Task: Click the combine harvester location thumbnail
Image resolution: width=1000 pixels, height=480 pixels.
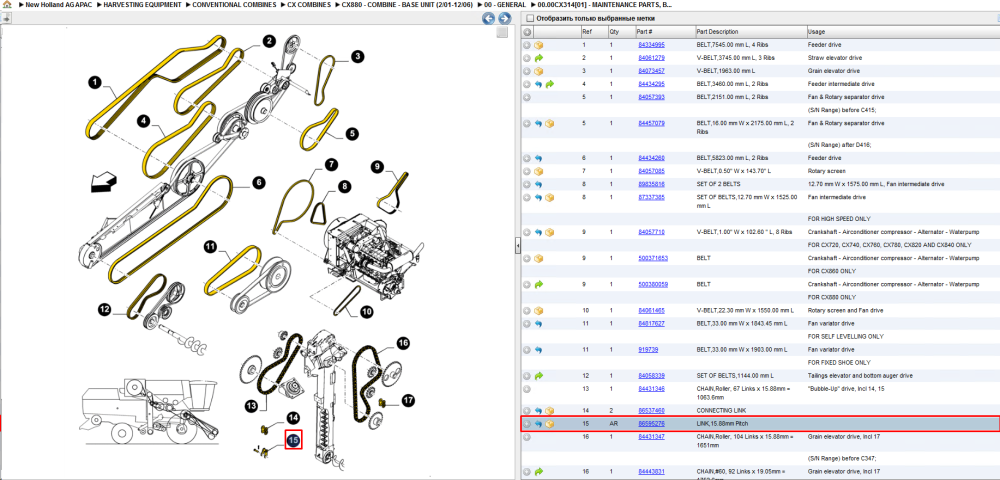Action: (x=151, y=410)
